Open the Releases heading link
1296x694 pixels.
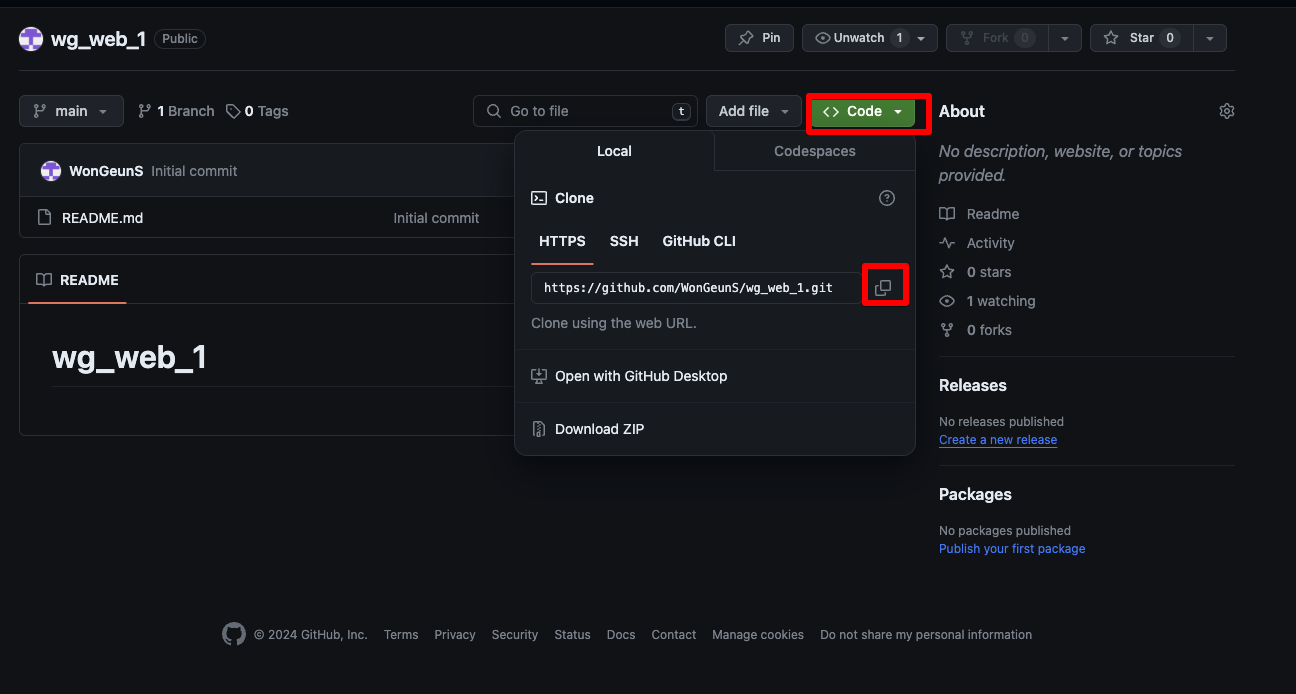(x=973, y=385)
